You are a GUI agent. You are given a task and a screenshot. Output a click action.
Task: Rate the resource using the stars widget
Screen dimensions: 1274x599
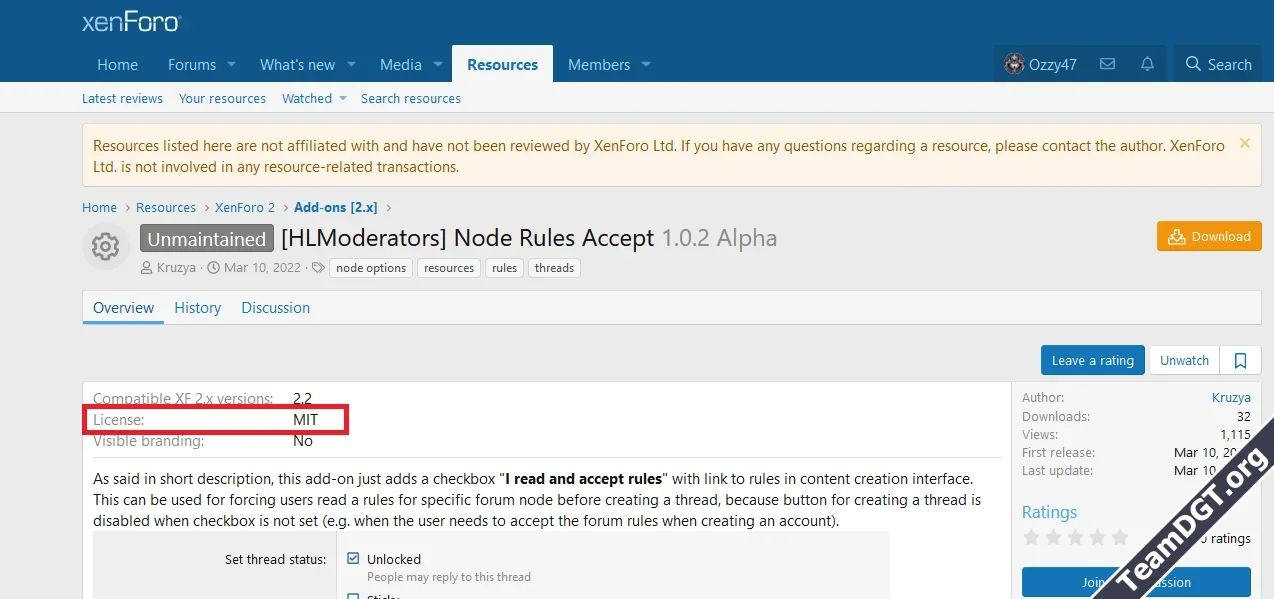point(1076,537)
